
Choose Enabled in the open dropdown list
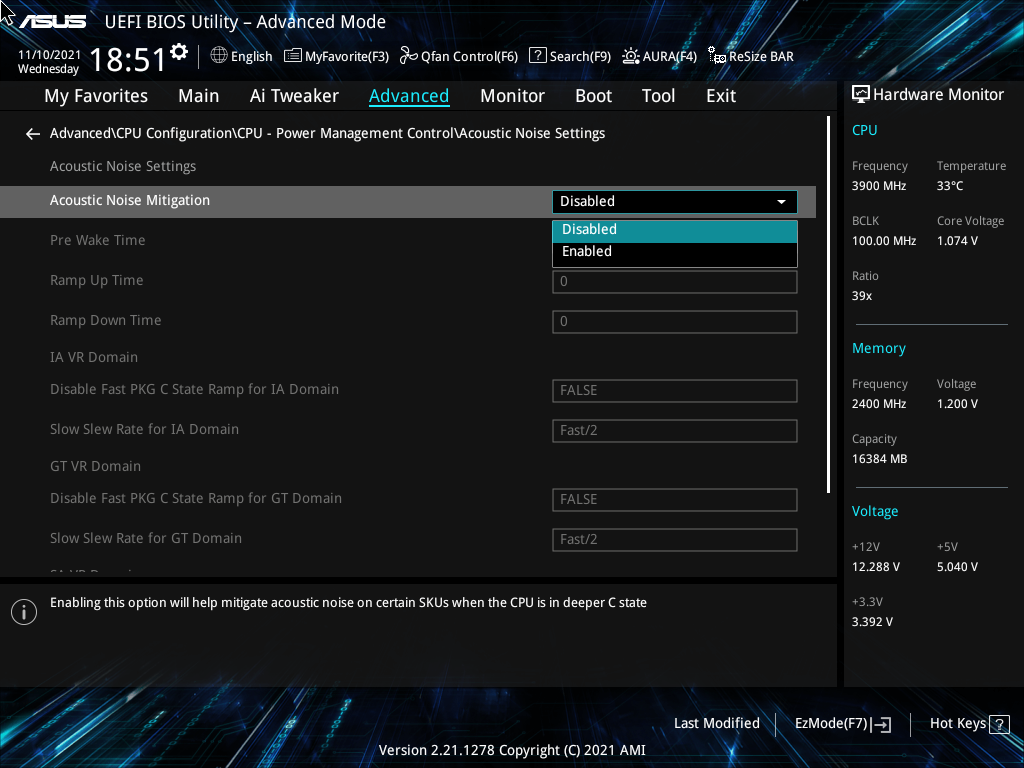coord(675,252)
